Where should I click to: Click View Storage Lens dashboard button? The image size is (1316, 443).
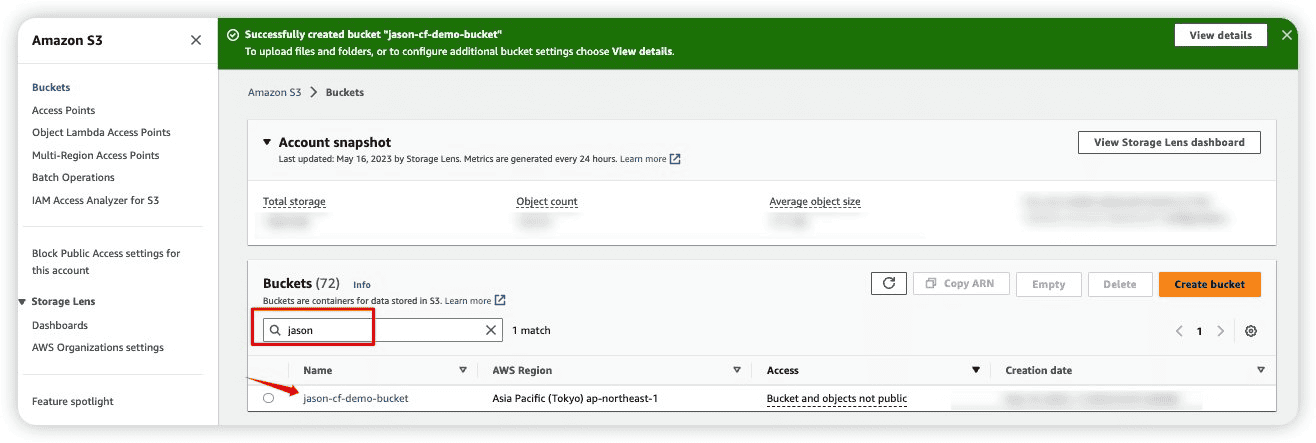tap(1169, 142)
